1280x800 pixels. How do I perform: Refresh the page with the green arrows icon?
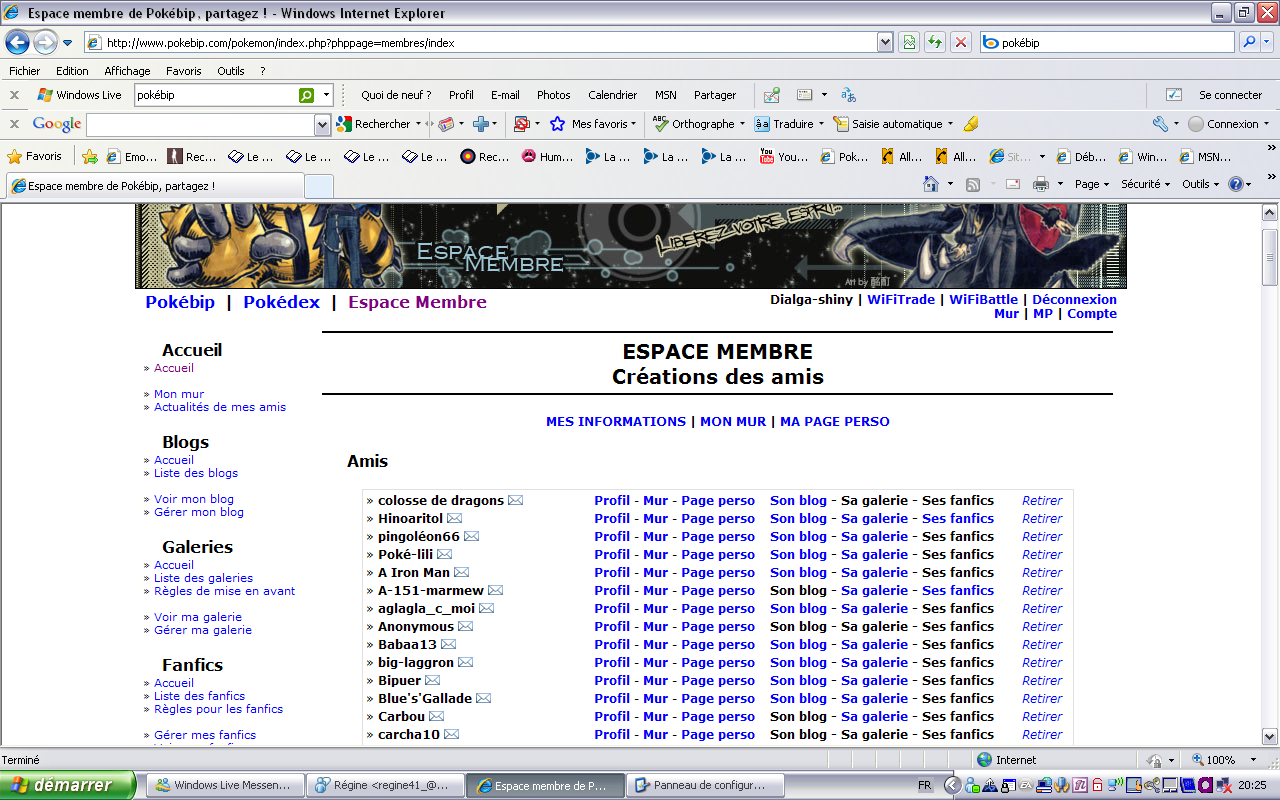(x=935, y=42)
